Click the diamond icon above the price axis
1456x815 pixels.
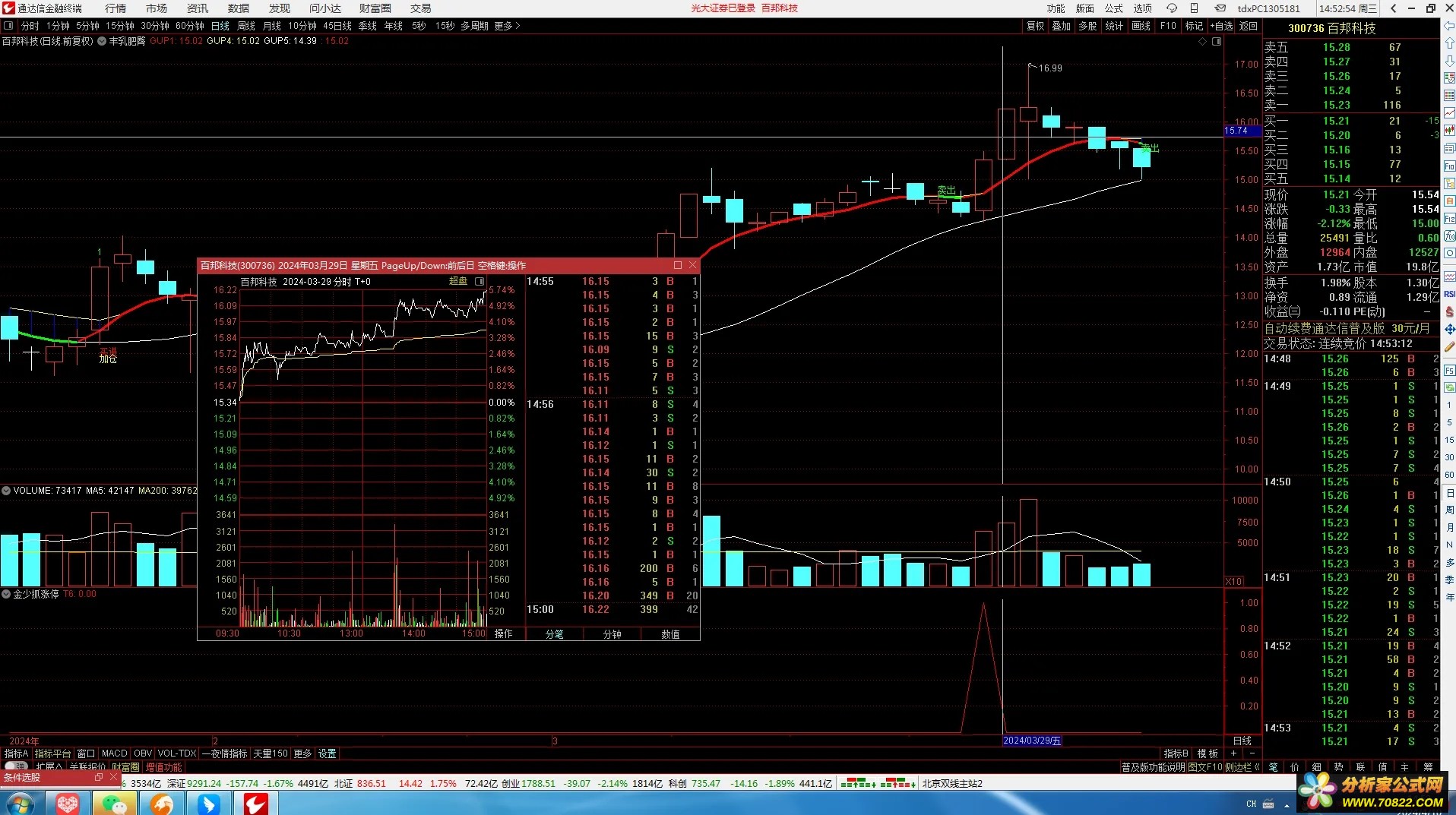(1203, 41)
